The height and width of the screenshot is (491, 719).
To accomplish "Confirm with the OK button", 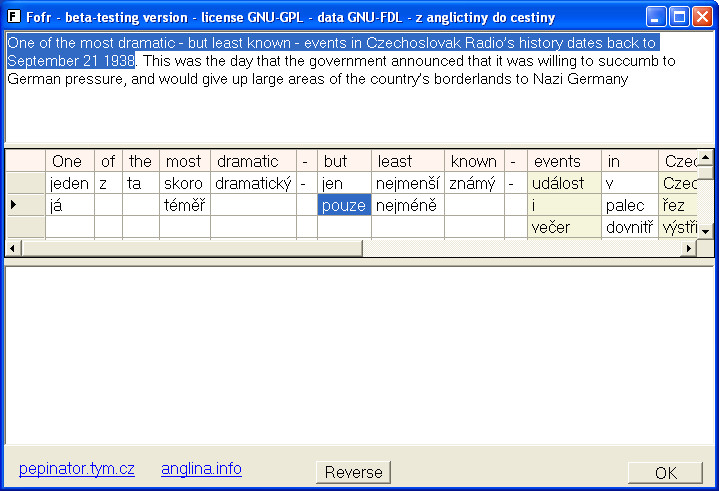I will (x=665, y=473).
